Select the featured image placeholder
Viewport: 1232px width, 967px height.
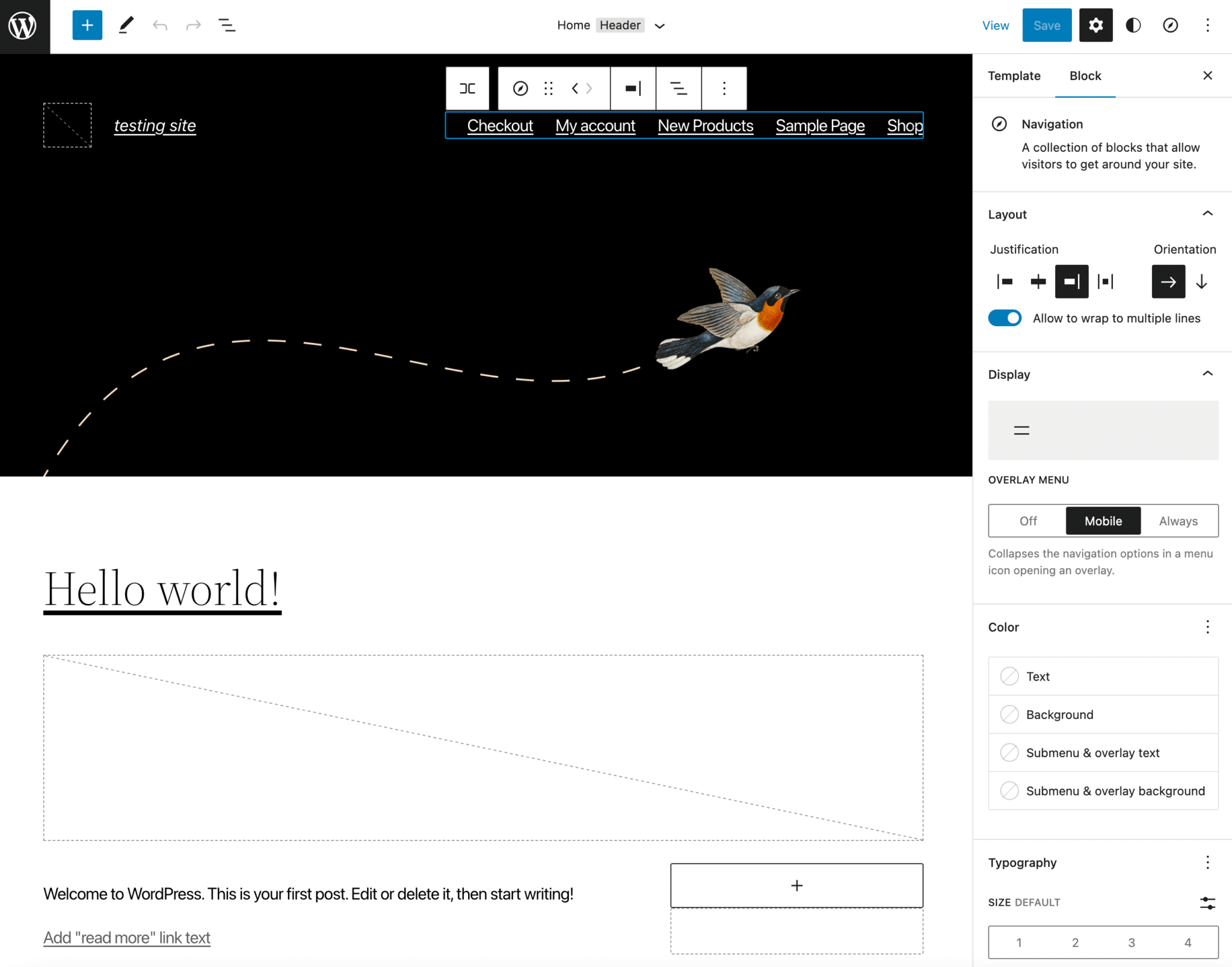point(483,748)
